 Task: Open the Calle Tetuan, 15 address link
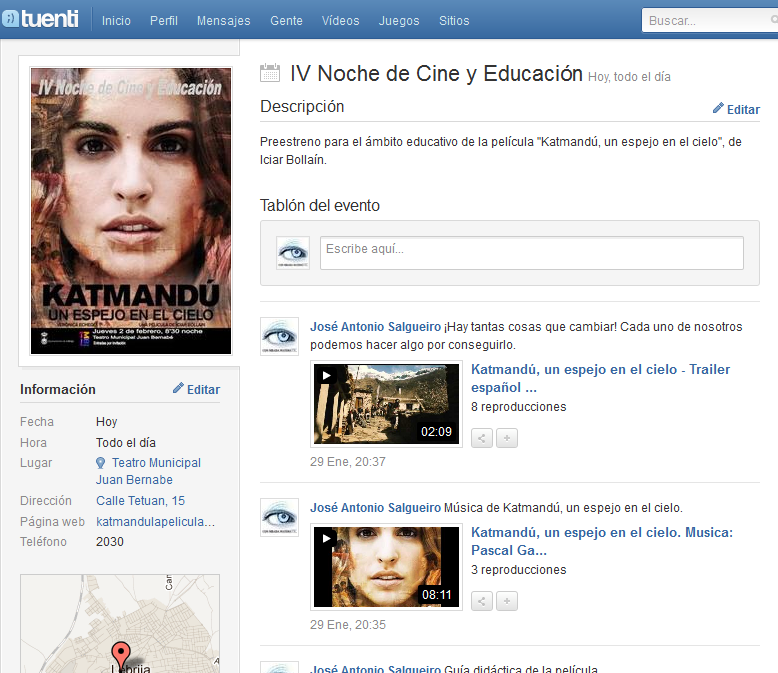pos(140,501)
